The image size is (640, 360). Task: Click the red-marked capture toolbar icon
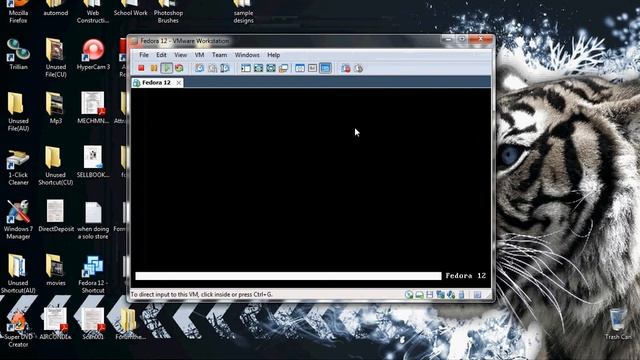coord(346,68)
